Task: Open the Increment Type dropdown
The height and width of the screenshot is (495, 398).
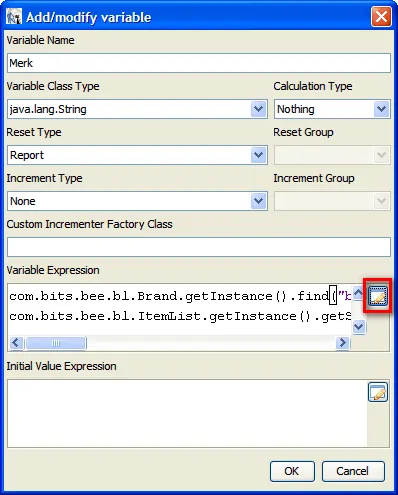Action: [259, 201]
